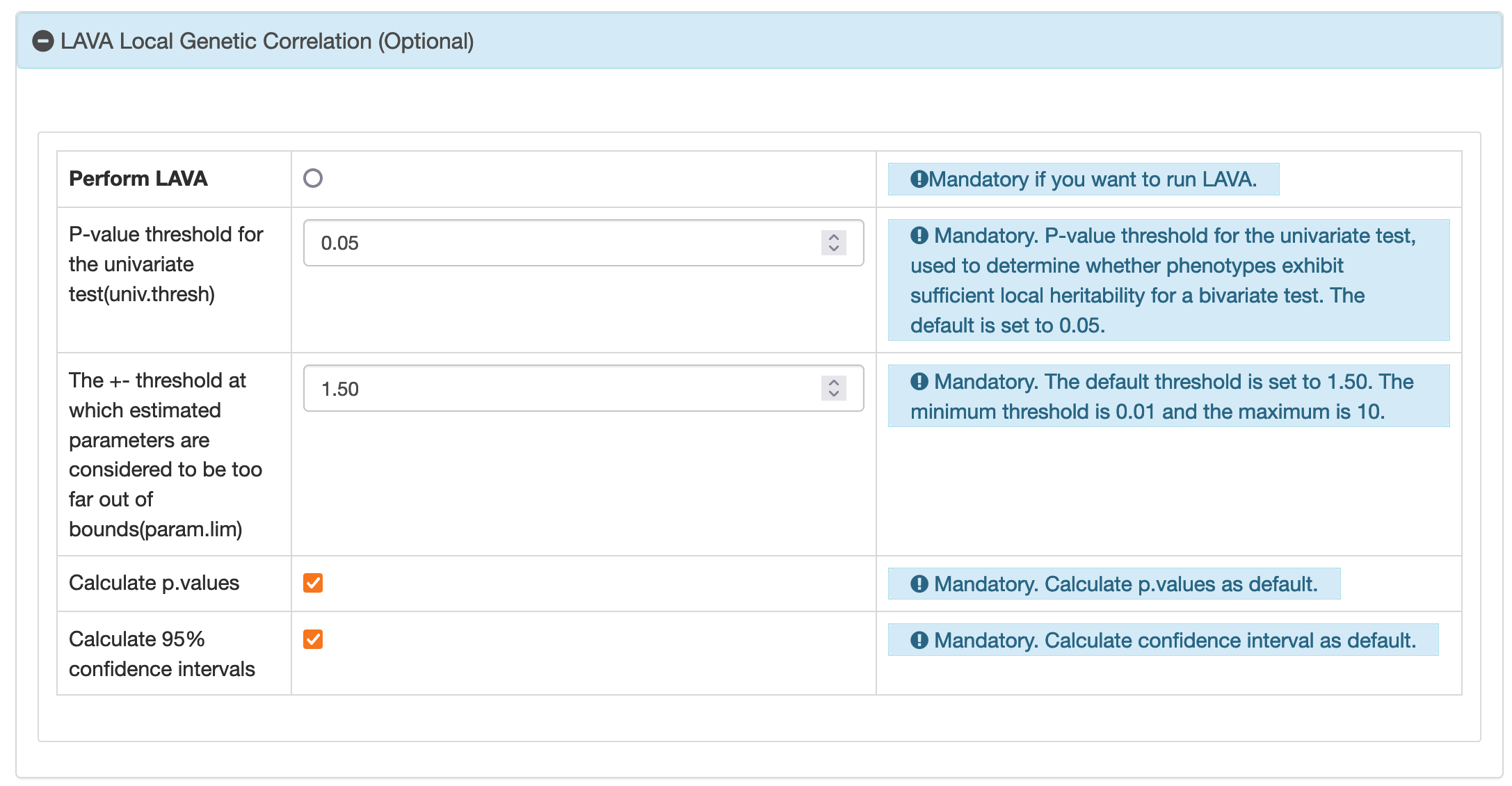Click info icon in univariate P-value help note

(919, 236)
